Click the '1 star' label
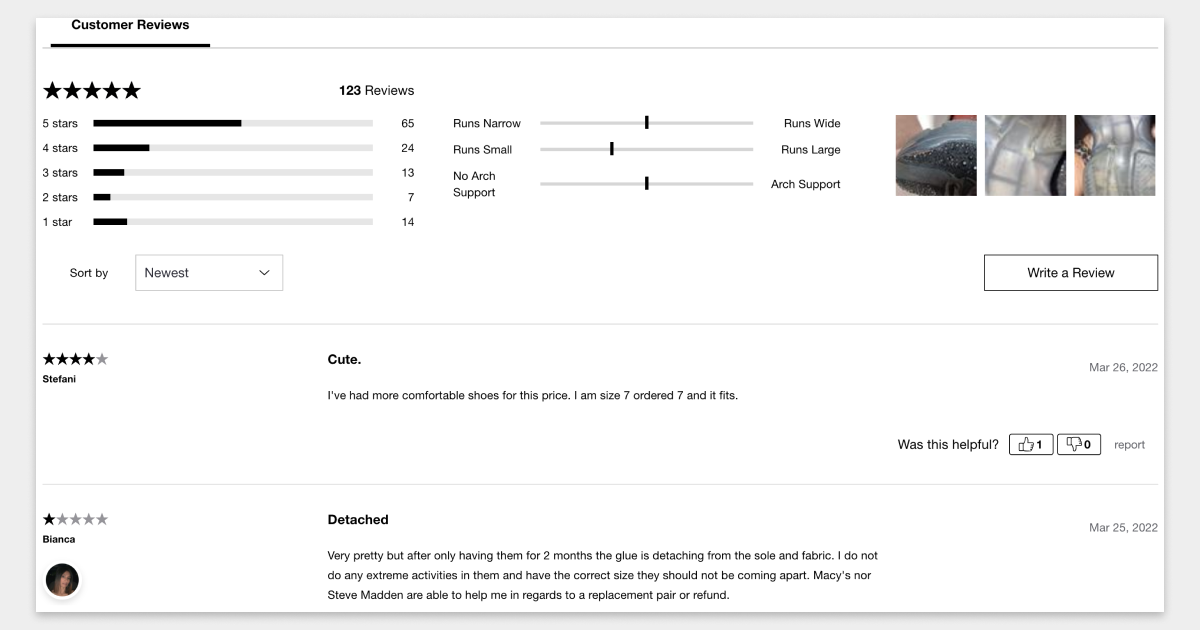The width and height of the screenshot is (1200, 630). [57, 222]
